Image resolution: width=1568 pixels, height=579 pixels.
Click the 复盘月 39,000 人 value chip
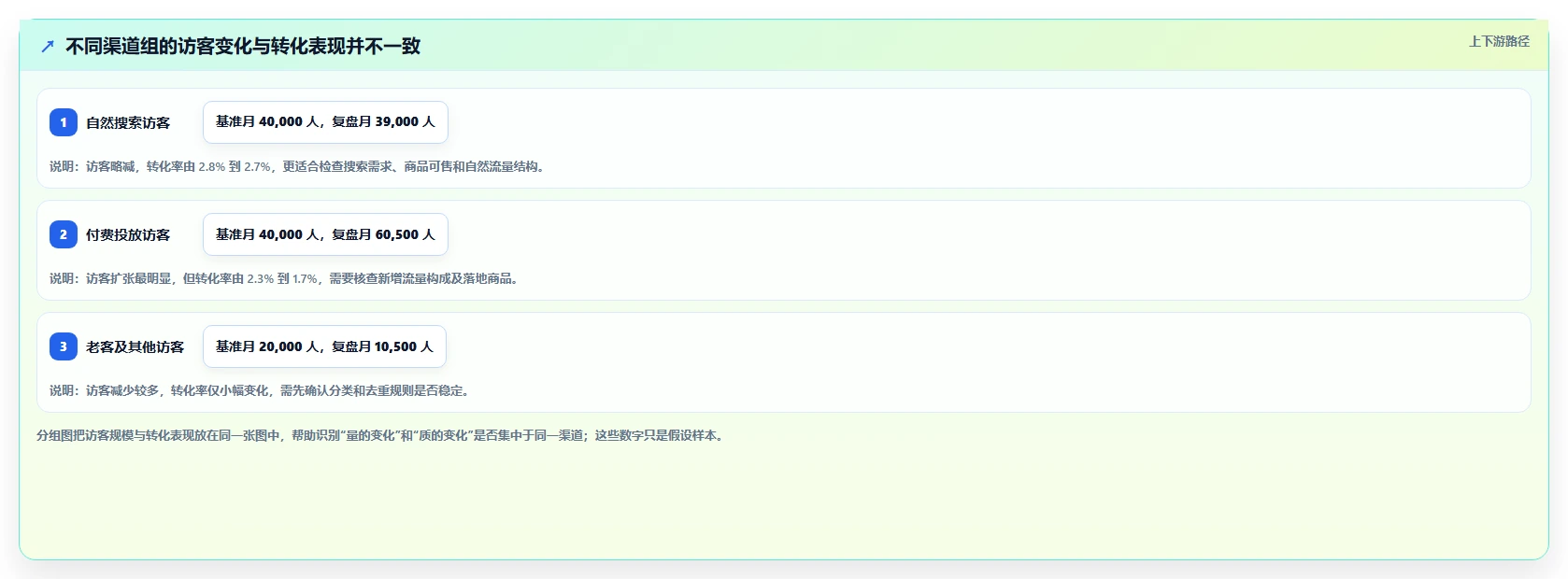tap(325, 122)
